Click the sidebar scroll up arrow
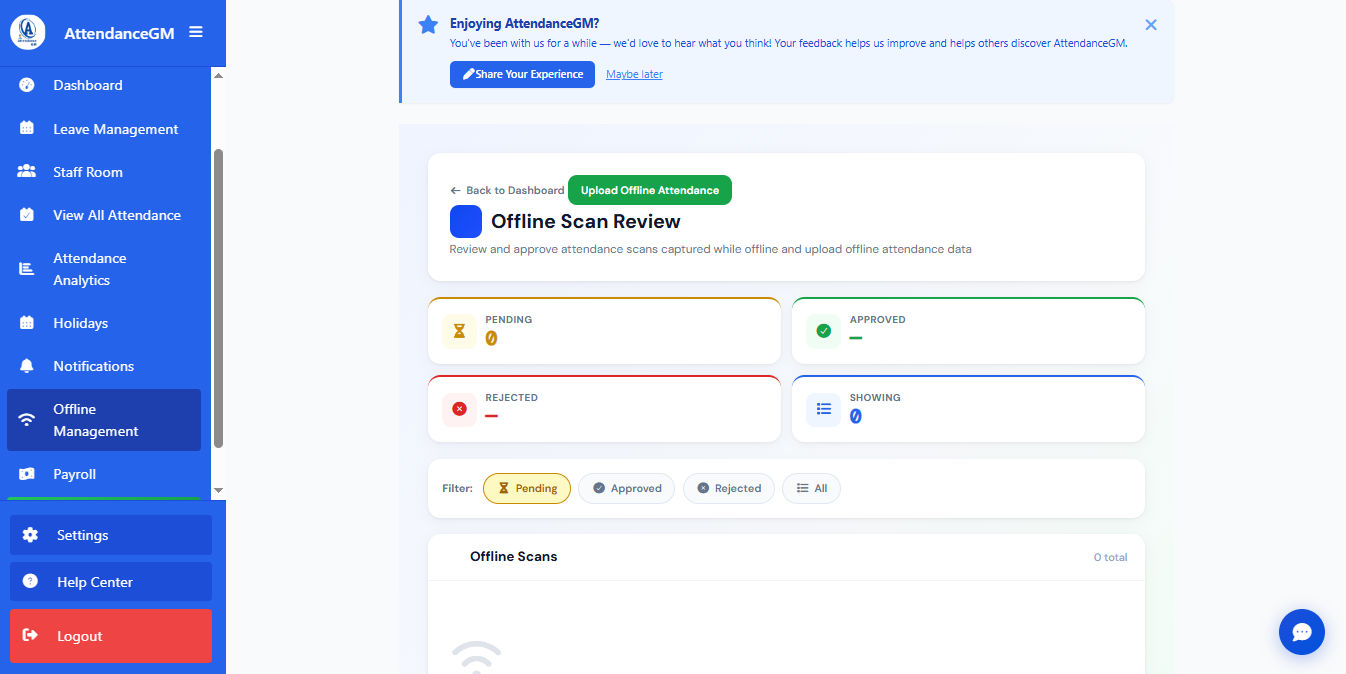Viewport: 1346px width, 674px height. 219,76
